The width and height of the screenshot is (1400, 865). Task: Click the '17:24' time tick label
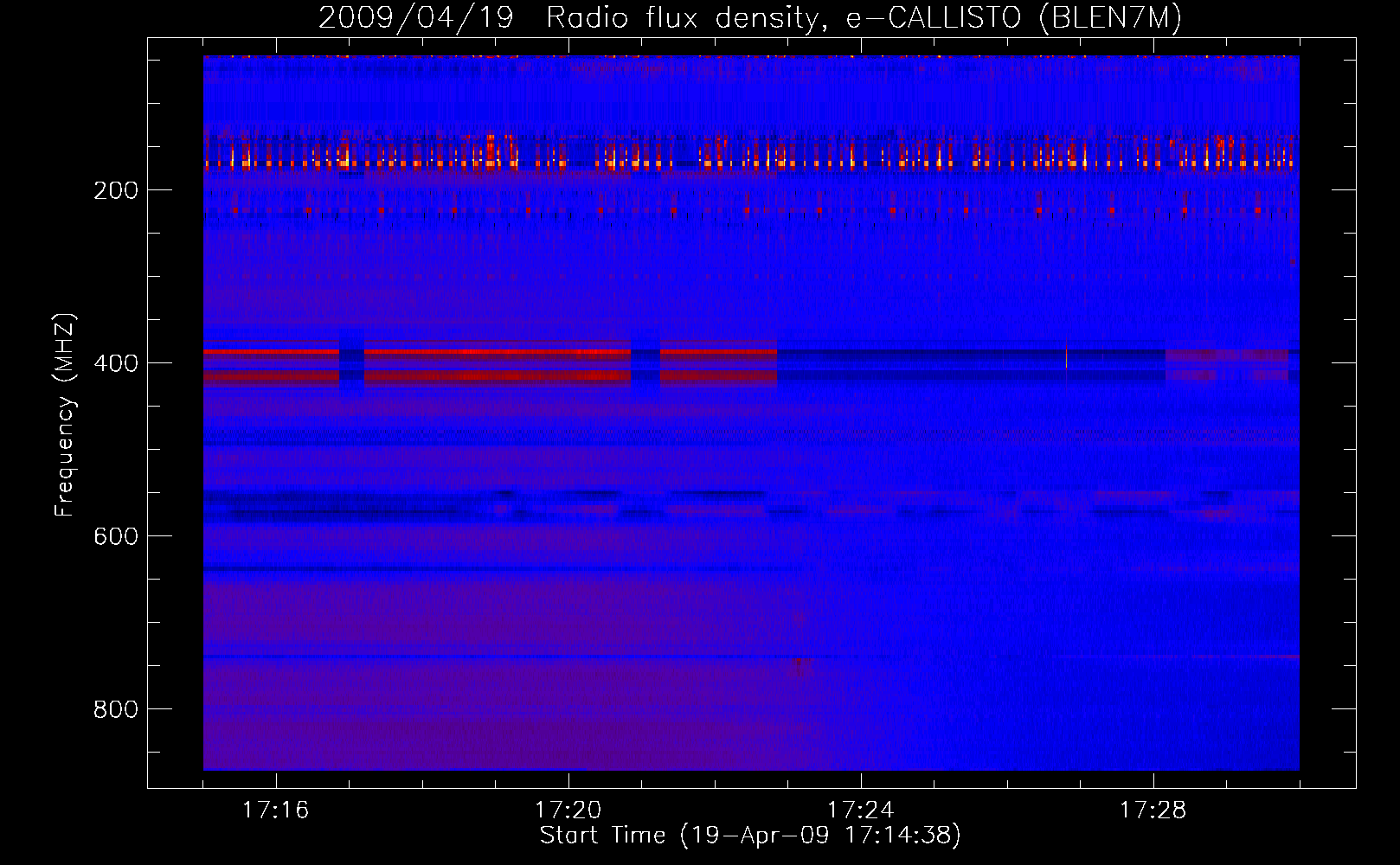pos(861,811)
